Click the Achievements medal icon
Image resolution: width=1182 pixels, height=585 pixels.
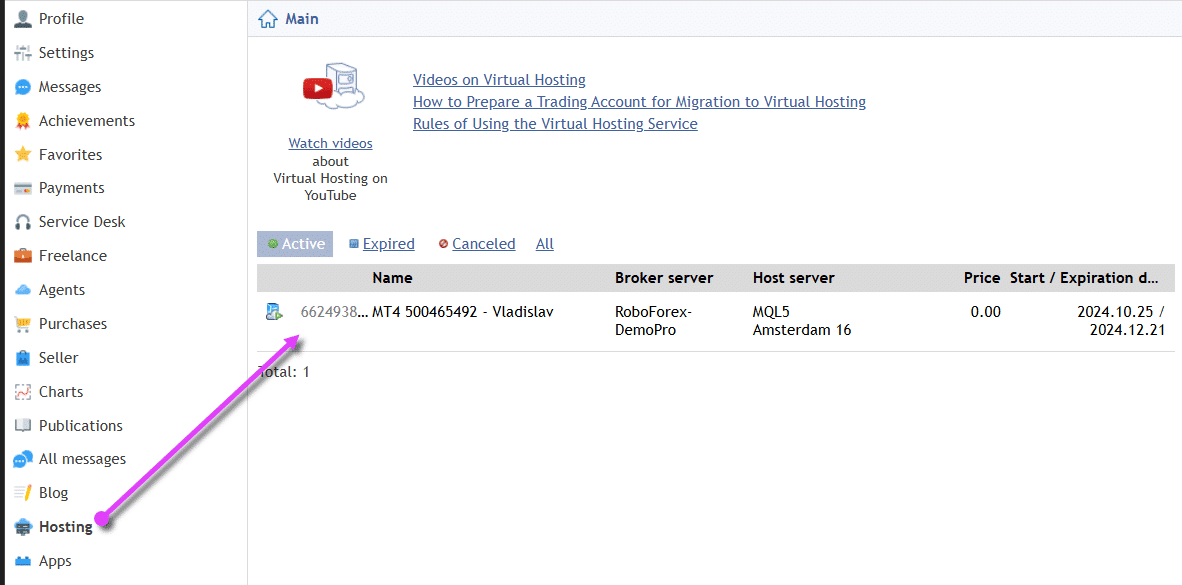point(22,121)
